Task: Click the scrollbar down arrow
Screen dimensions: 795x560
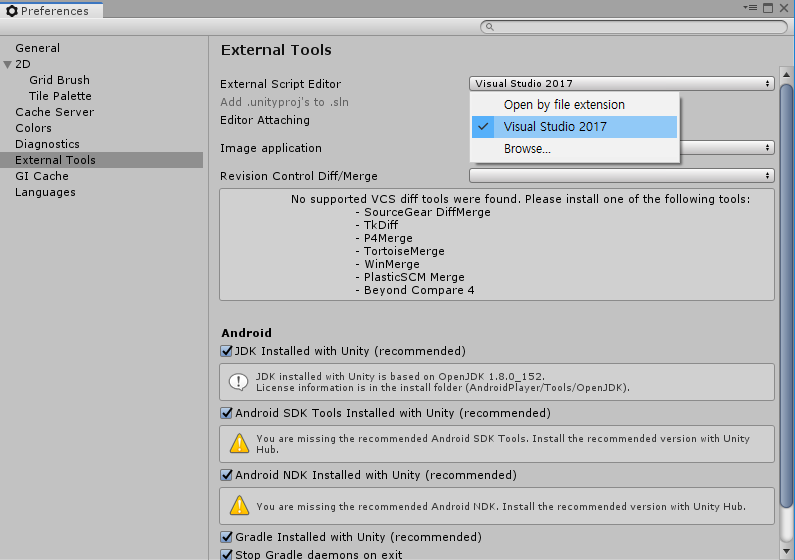Action: tap(786, 551)
